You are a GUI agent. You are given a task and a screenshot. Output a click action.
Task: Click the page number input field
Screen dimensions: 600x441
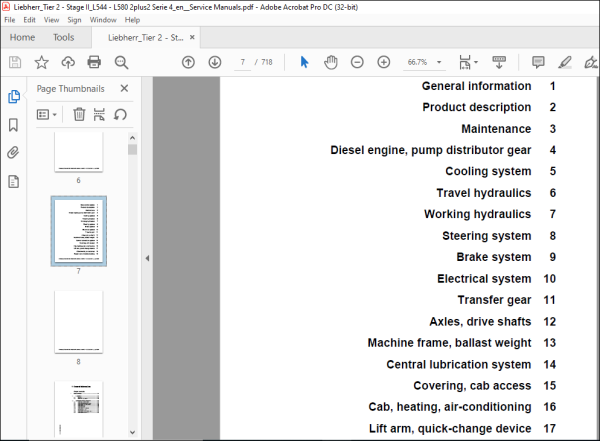[x=243, y=62]
